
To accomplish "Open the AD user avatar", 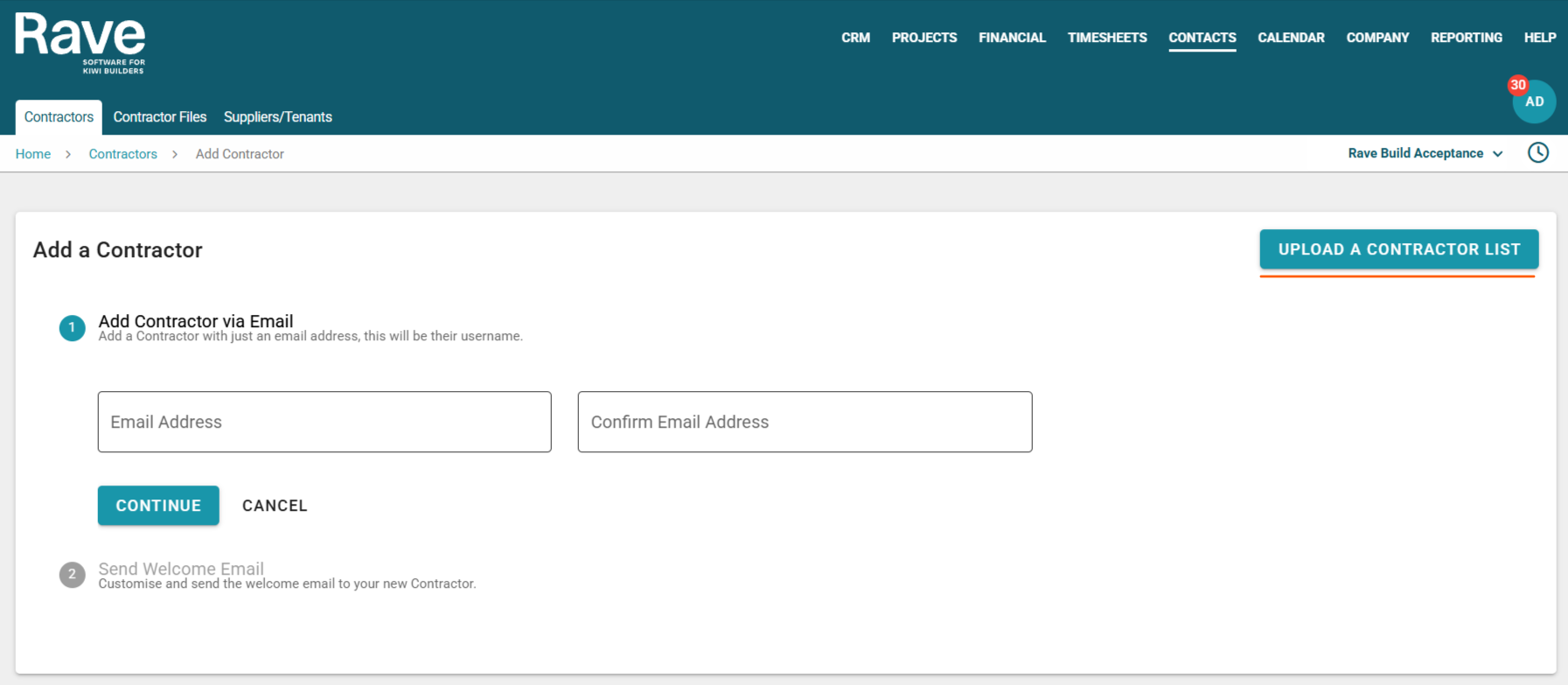I will (1536, 103).
